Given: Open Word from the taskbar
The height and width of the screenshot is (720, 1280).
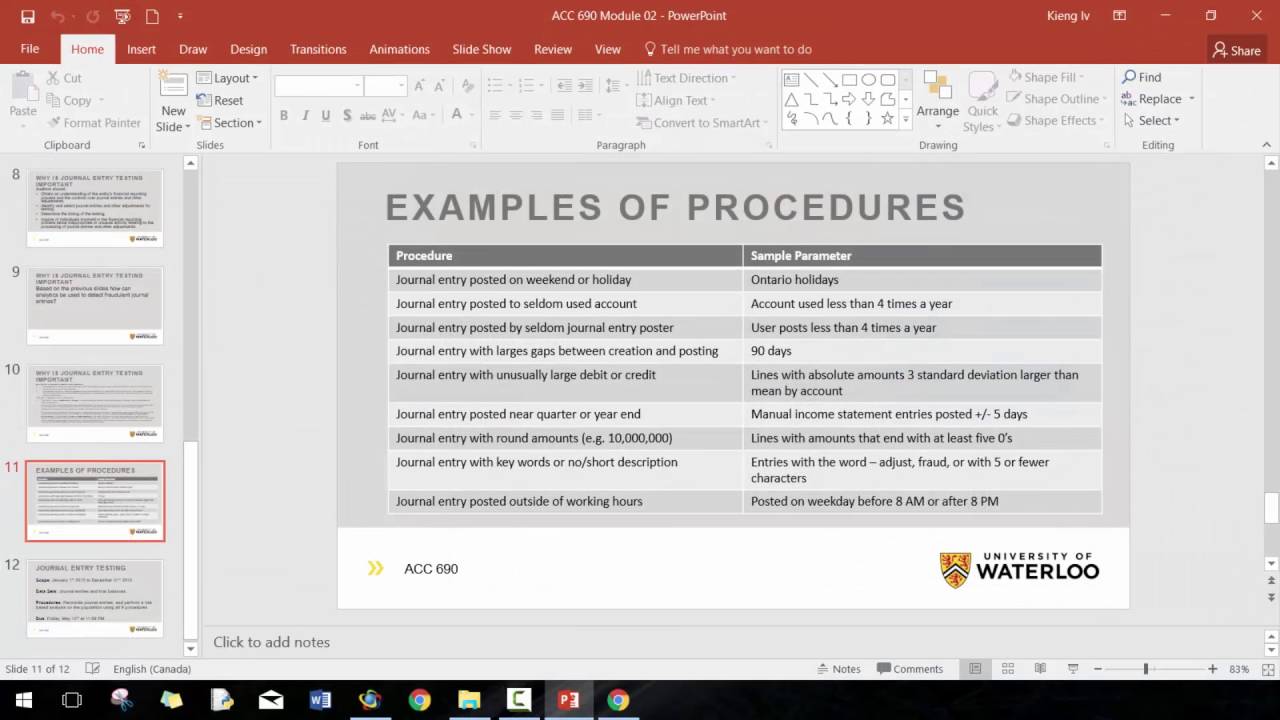Looking at the screenshot, I should [320, 700].
